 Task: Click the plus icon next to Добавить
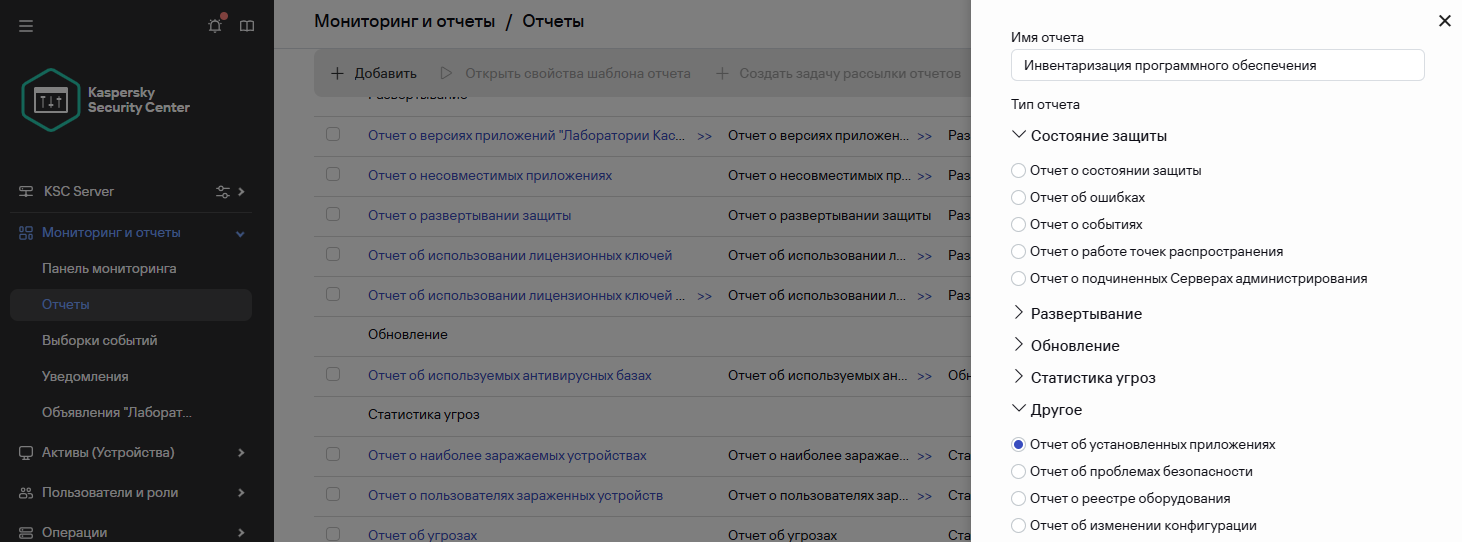tap(337, 73)
